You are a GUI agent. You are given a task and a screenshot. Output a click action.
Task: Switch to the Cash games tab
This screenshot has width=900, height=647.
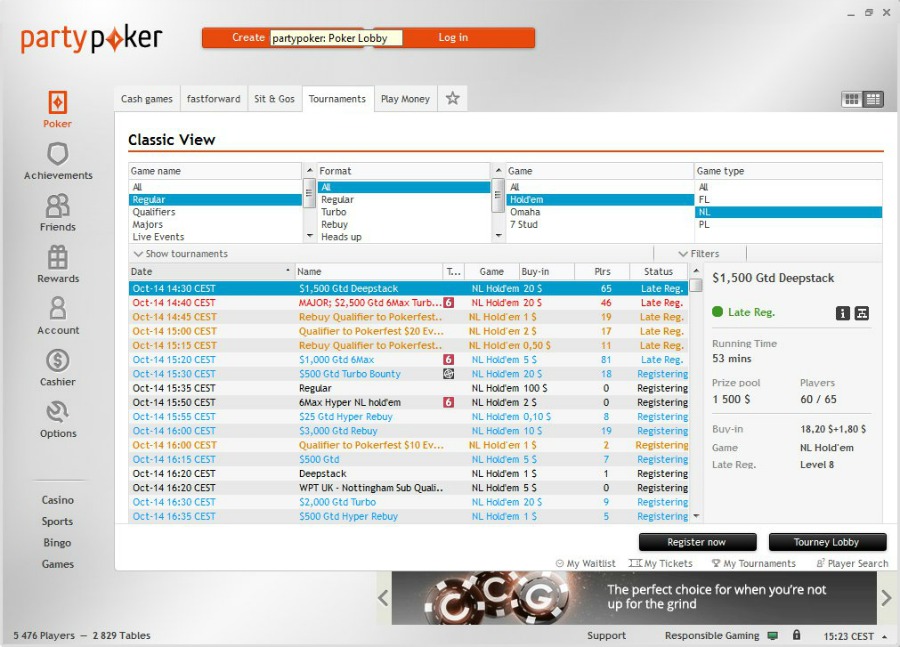(146, 99)
